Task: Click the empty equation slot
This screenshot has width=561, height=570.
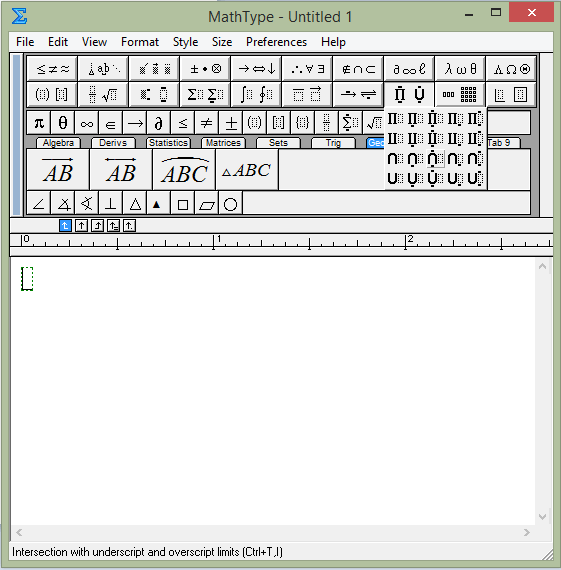Action: tap(27, 279)
